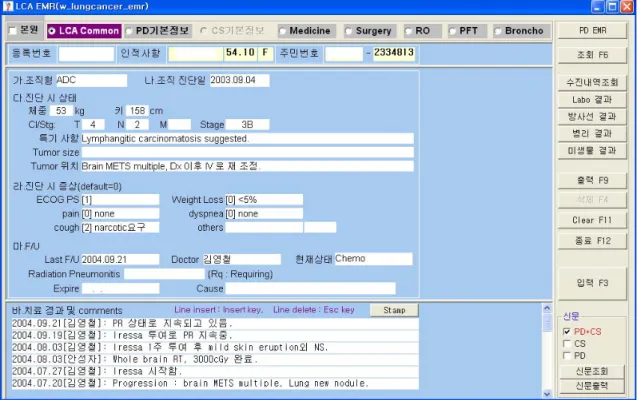Click the empty Tumor size field
Viewport: 639px width, 400px height.
247,152
